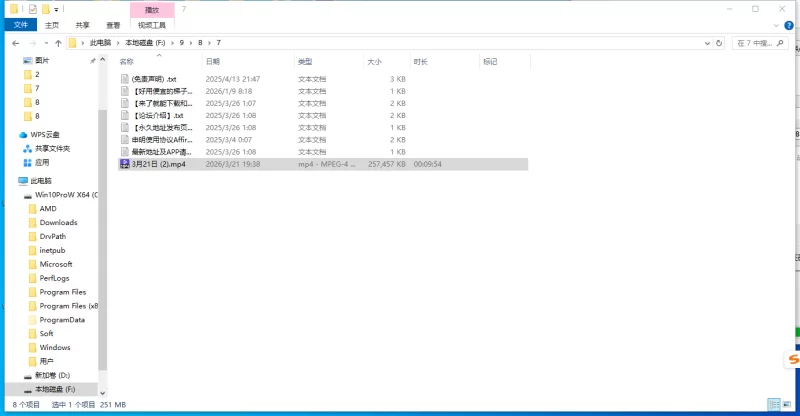Image resolution: width=800 pixels, height=416 pixels.
Task: Open the 视频工具 ribbon tab
Action: coord(152,25)
